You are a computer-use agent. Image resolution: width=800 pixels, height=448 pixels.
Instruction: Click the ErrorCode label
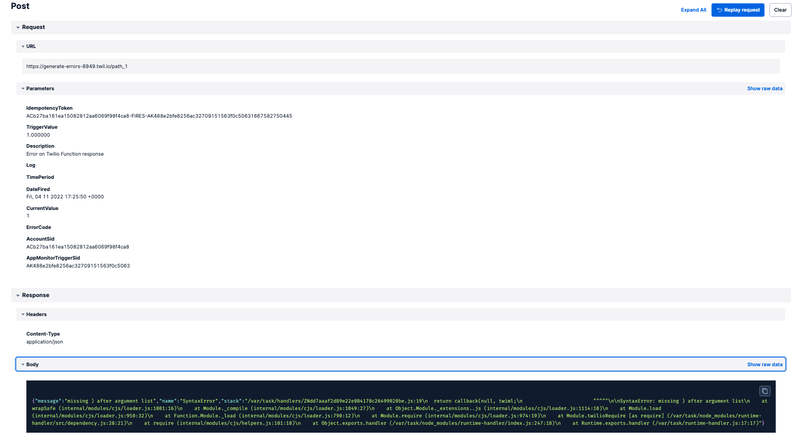(39, 227)
